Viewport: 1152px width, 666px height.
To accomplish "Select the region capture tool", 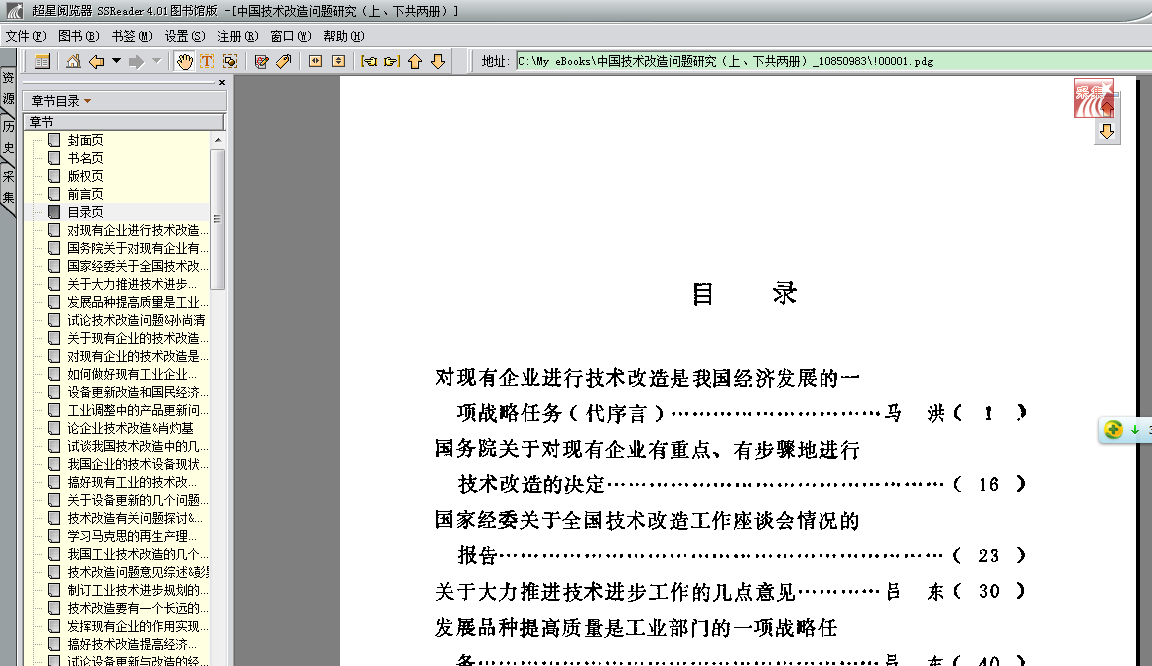I will pyautogui.click(x=230, y=62).
